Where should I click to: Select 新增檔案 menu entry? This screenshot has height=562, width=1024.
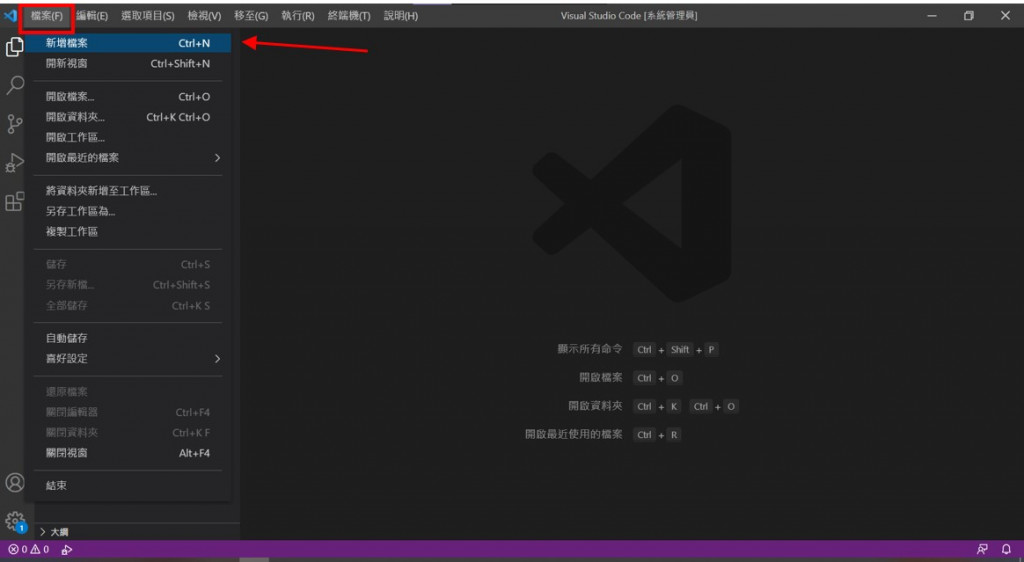click(128, 43)
